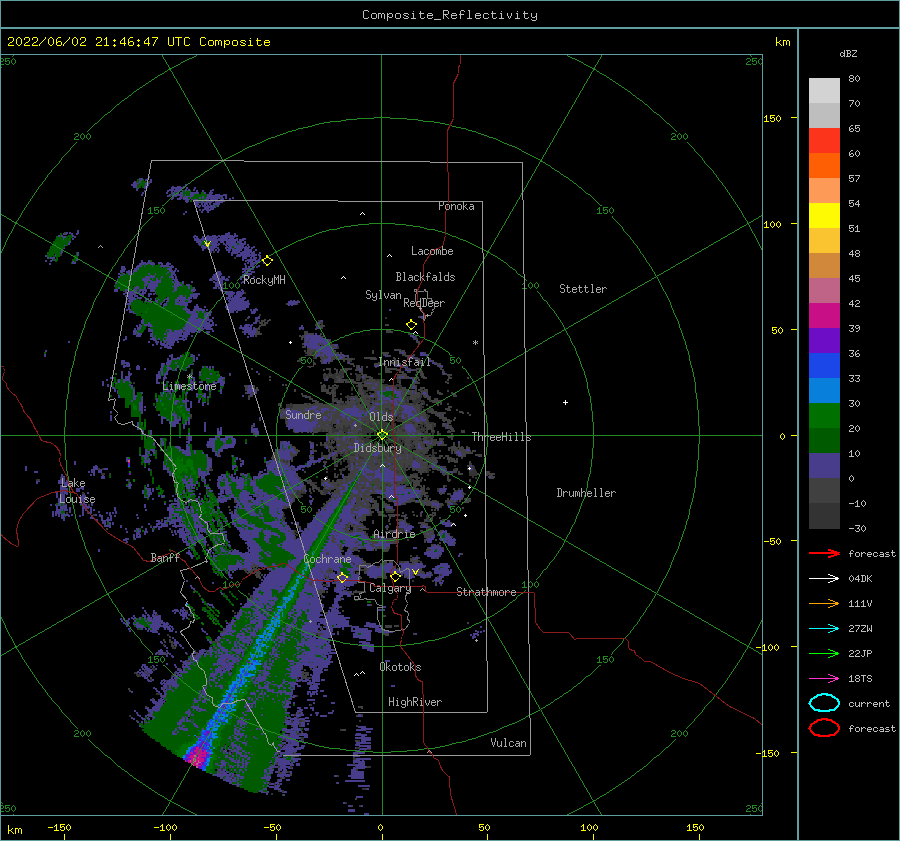
Task: Select the Drumheller label
Action: pyautogui.click(x=585, y=493)
